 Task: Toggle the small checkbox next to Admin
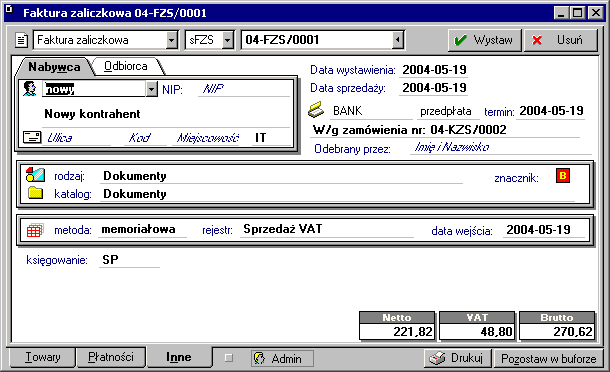point(229,358)
